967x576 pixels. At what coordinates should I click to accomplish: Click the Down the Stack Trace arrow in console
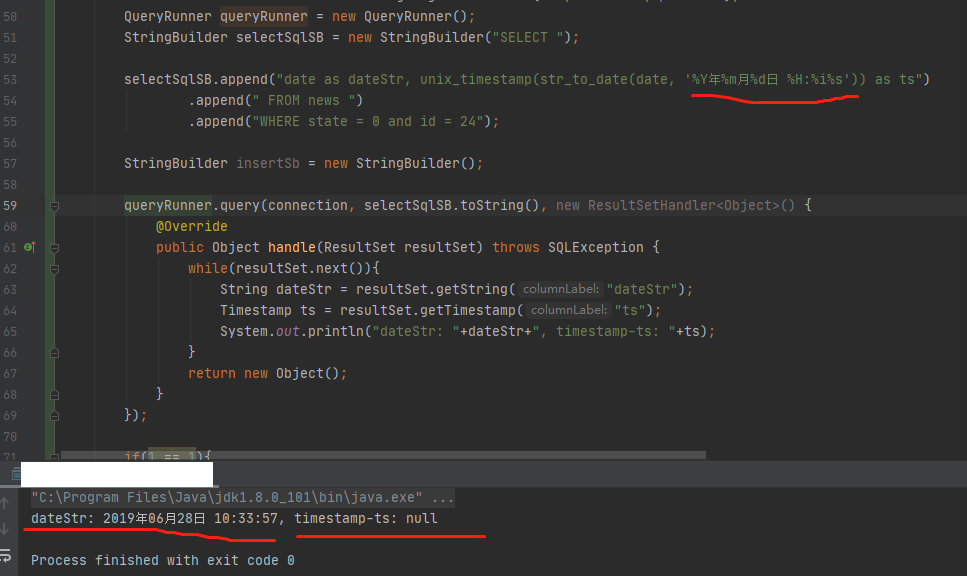(4, 529)
